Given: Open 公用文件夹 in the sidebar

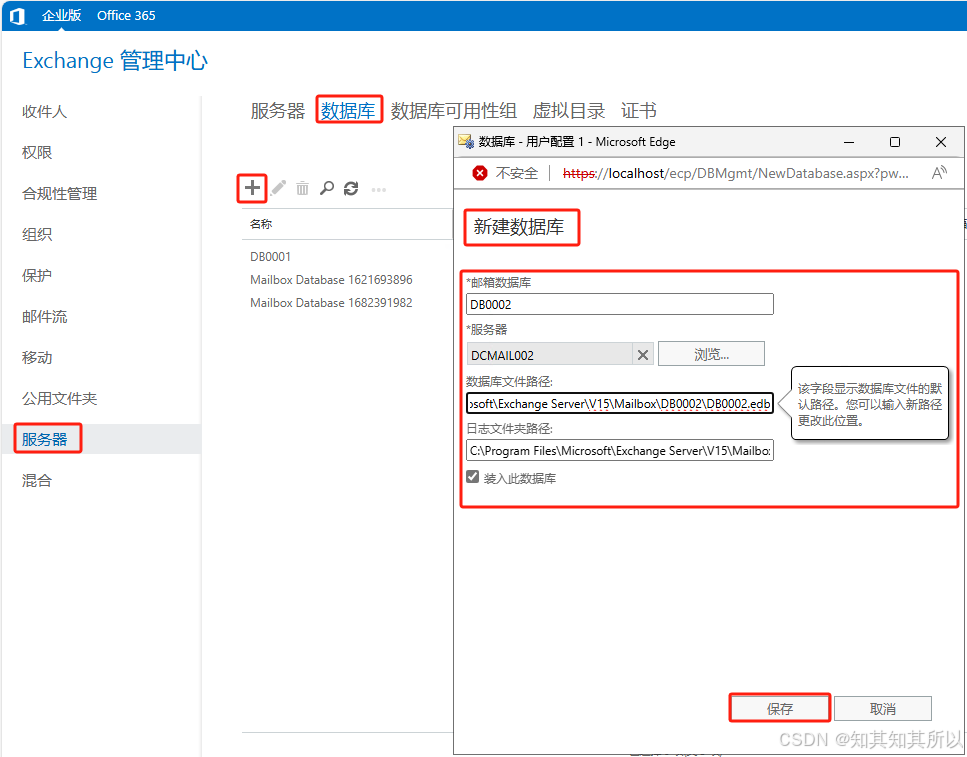Looking at the screenshot, I should click(x=60, y=399).
